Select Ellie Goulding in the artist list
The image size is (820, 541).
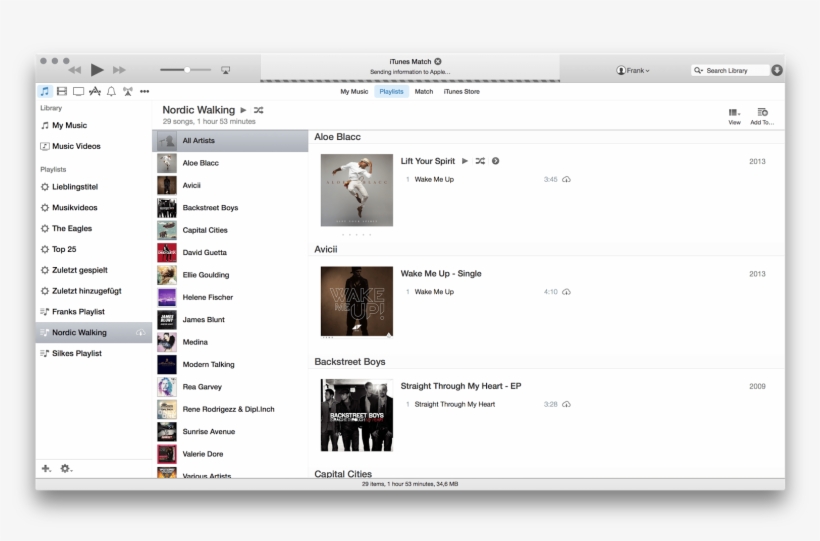click(x=230, y=275)
